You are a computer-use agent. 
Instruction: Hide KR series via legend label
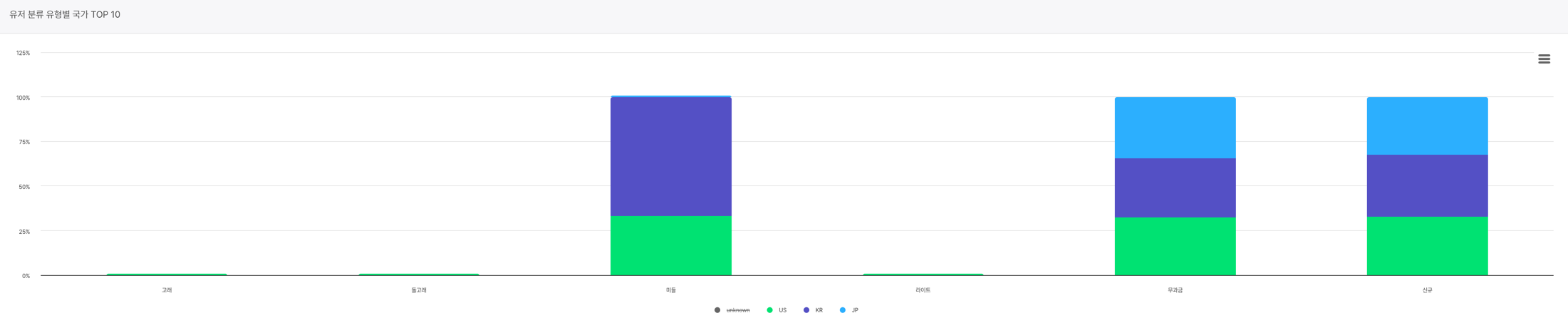click(819, 310)
